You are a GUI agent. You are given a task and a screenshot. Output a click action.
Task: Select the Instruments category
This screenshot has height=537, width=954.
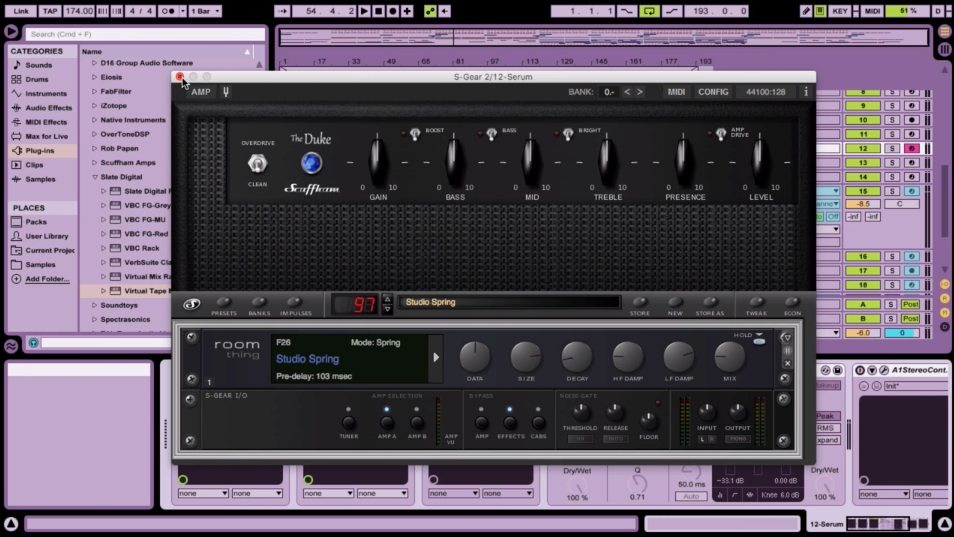(46, 94)
